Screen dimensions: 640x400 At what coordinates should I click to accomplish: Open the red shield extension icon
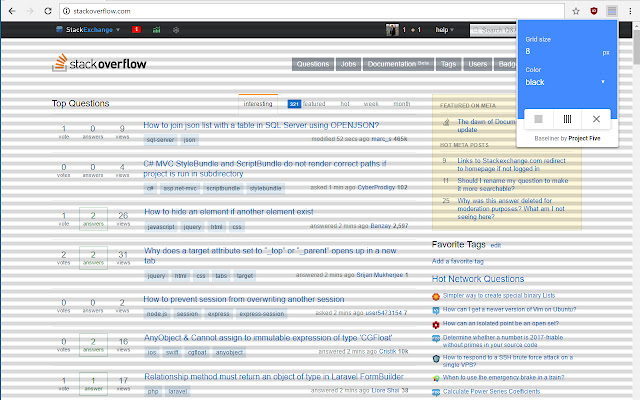(594, 11)
